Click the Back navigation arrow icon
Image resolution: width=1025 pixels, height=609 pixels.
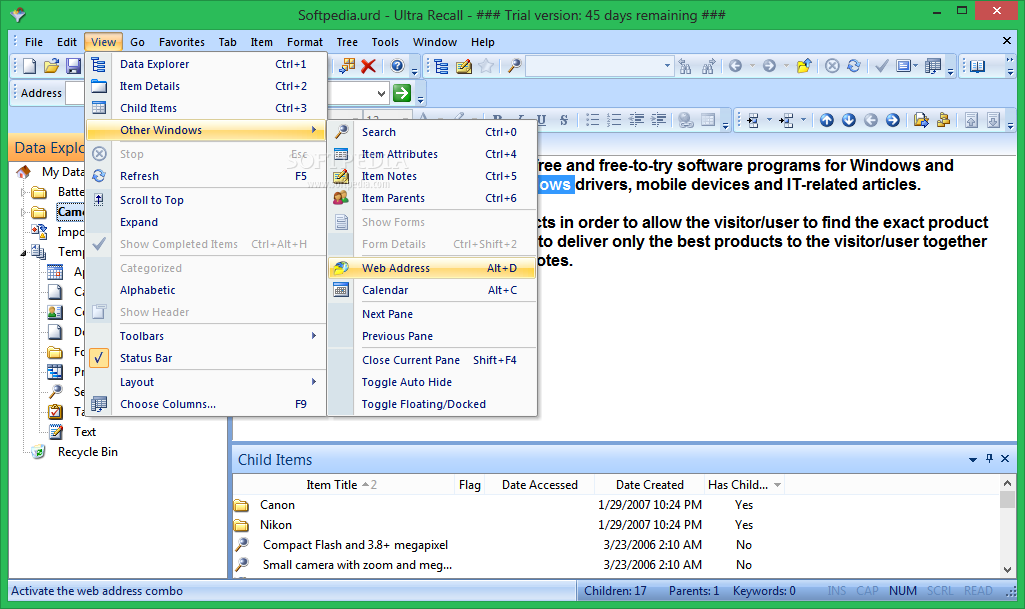[735, 66]
